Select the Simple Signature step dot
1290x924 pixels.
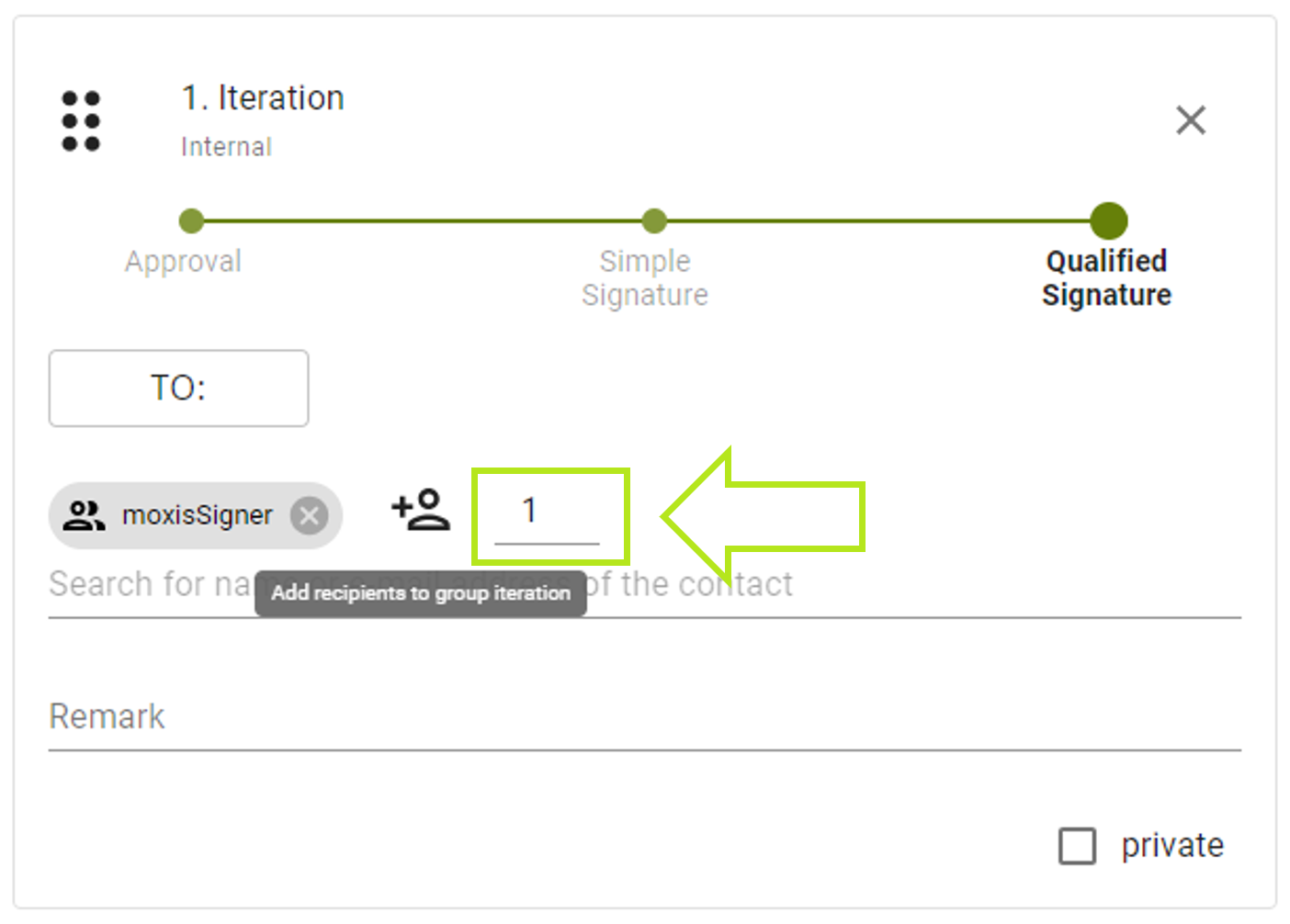[654, 220]
